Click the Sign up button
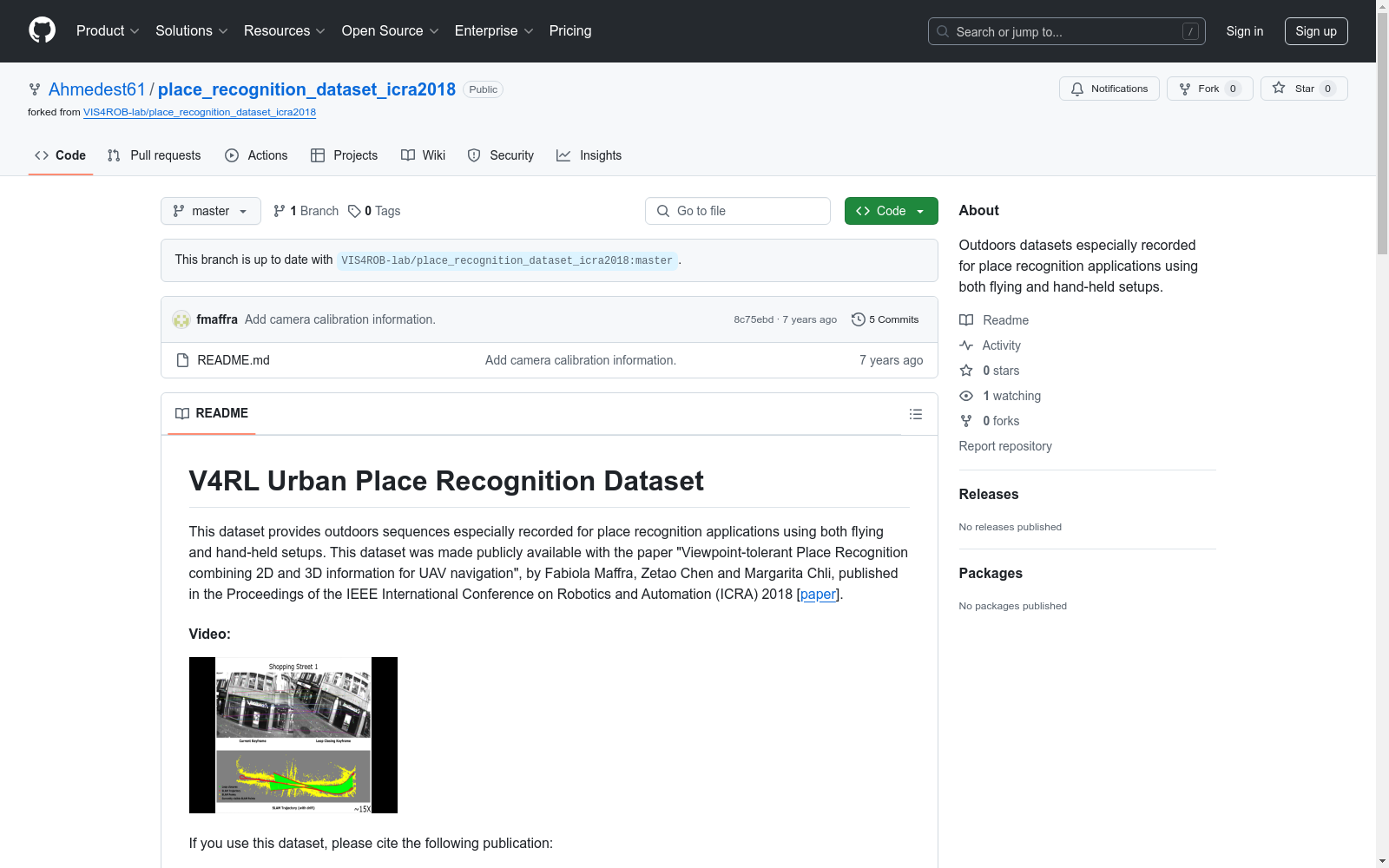Image resolution: width=1389 pixels, height=868 pixels. click(1316, 31)
